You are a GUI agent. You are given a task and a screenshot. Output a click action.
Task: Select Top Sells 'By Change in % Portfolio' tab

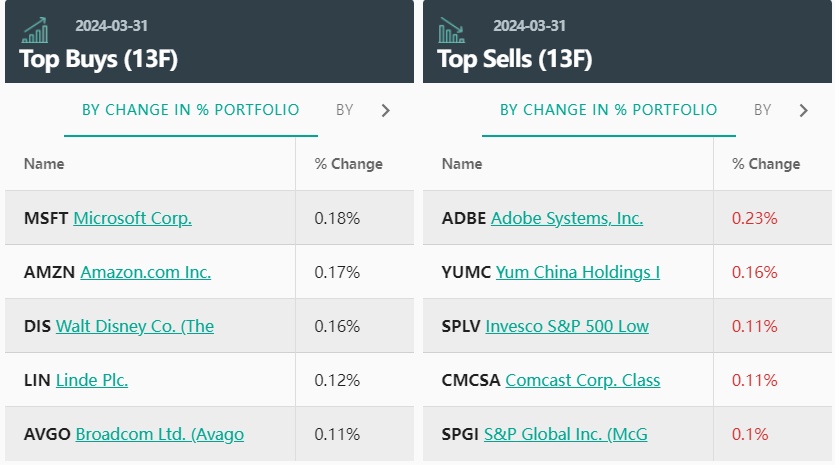608,110
